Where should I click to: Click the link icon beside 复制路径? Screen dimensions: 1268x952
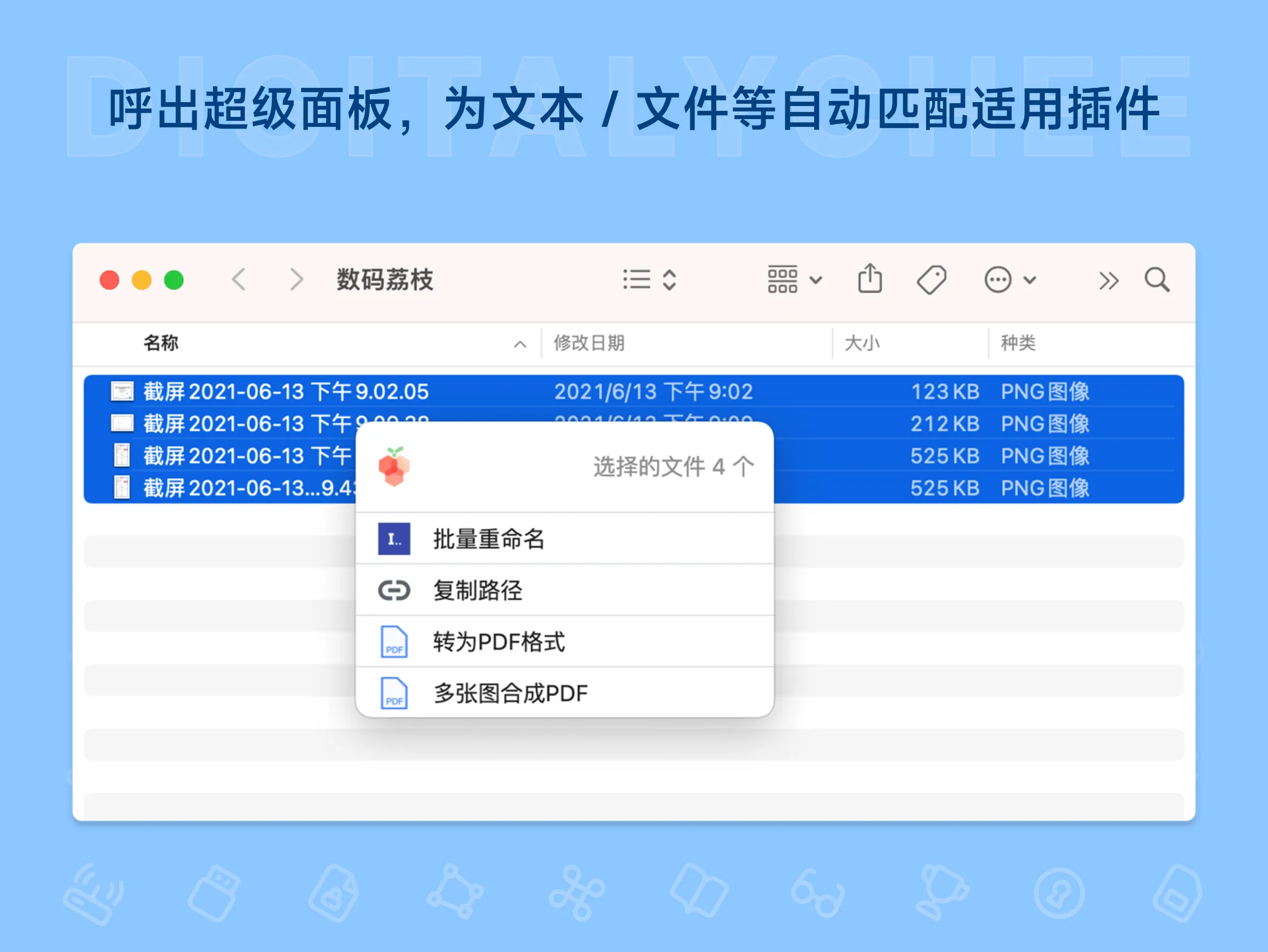point(393,590)
